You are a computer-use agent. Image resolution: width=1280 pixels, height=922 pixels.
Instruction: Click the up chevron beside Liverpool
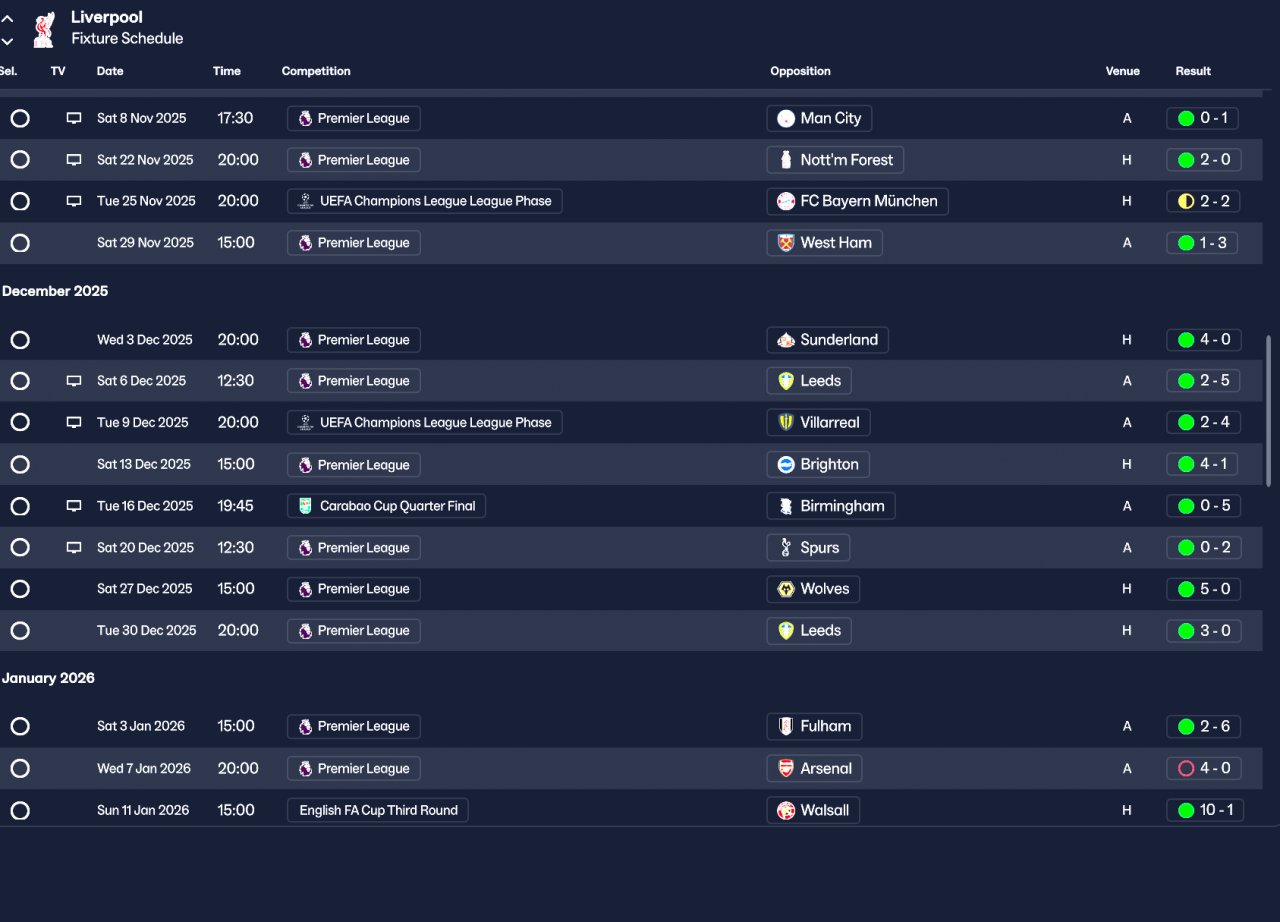click(x=8, y=18)
